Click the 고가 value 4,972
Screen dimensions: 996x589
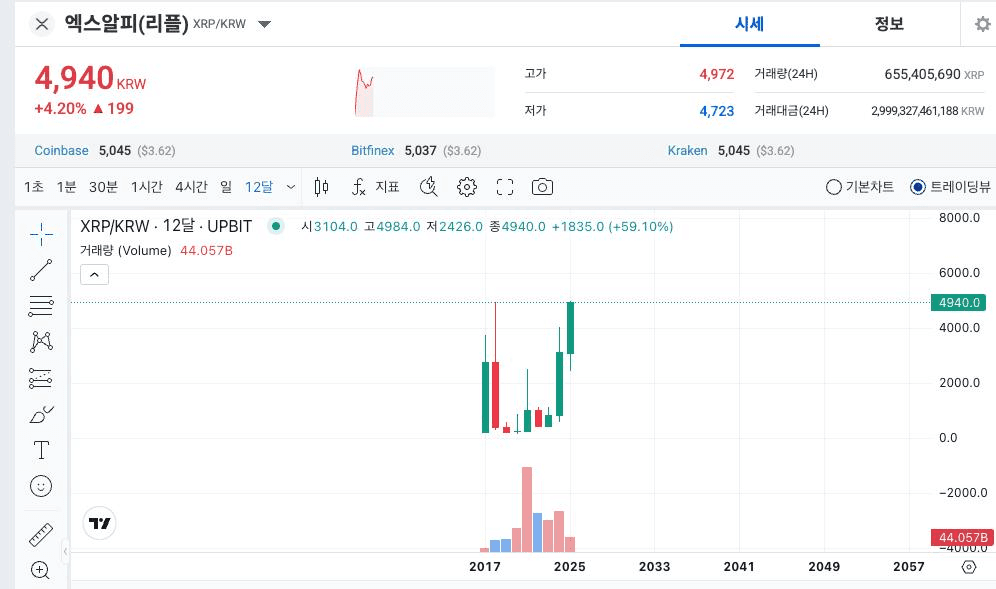coord(717,74)
